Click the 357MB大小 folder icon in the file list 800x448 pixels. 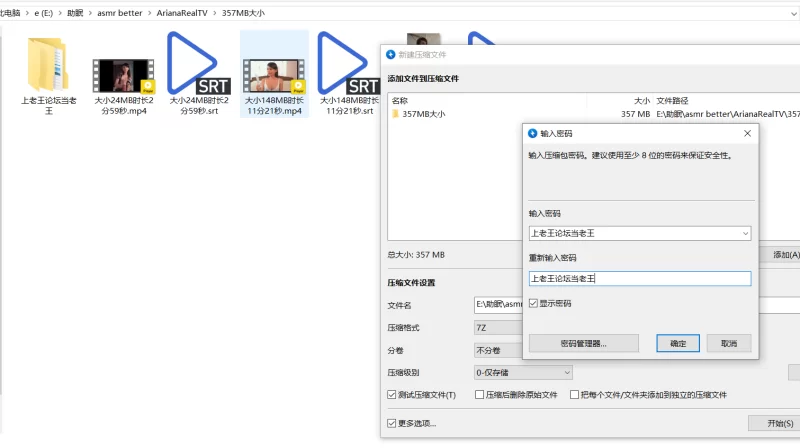396,114
